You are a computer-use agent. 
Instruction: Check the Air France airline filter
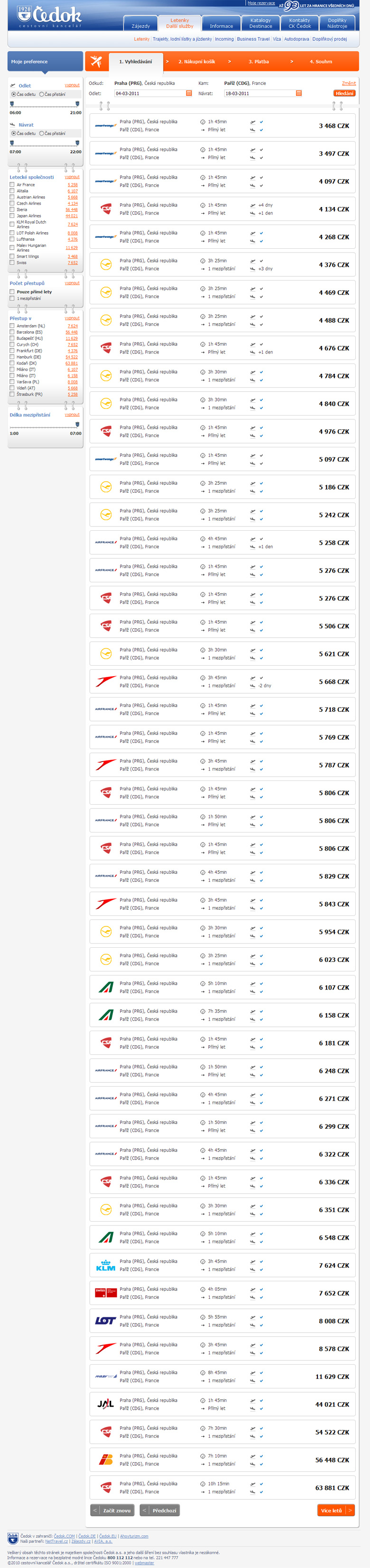coord(12,184)
